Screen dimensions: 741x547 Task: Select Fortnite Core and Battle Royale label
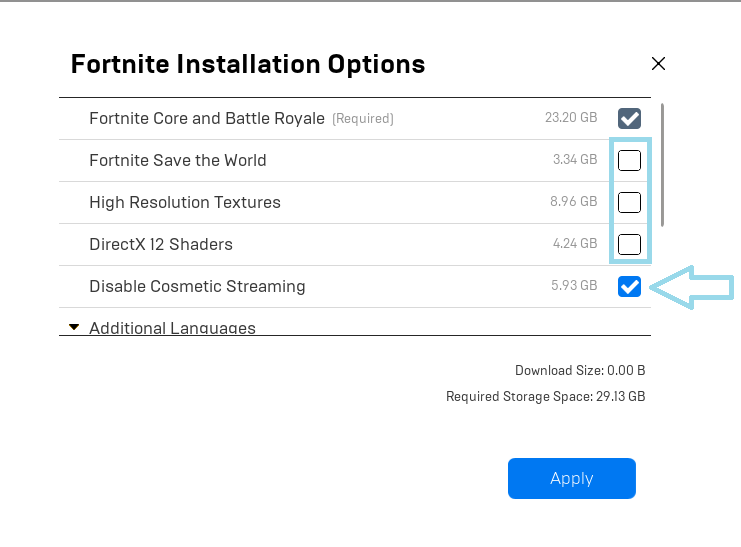tap(207, 118)
